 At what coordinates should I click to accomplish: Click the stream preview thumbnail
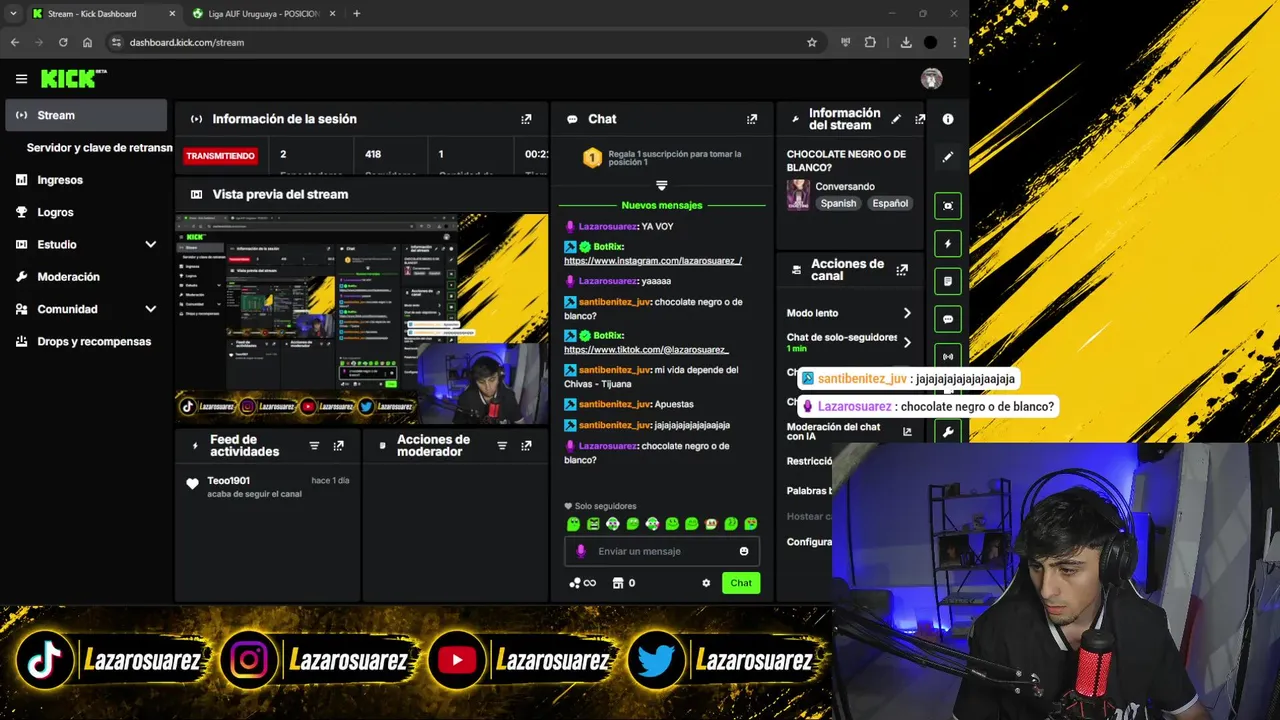coord(362,318)
